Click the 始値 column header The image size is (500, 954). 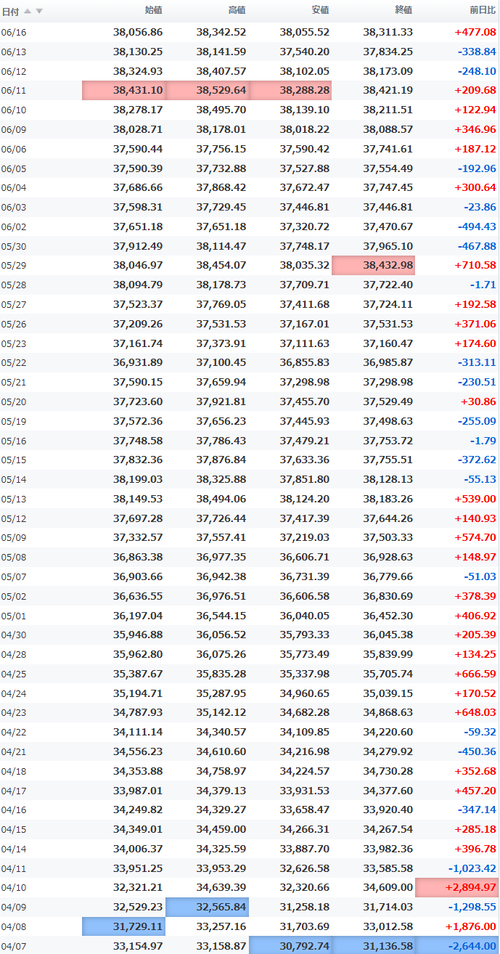[x=155, y=11]
